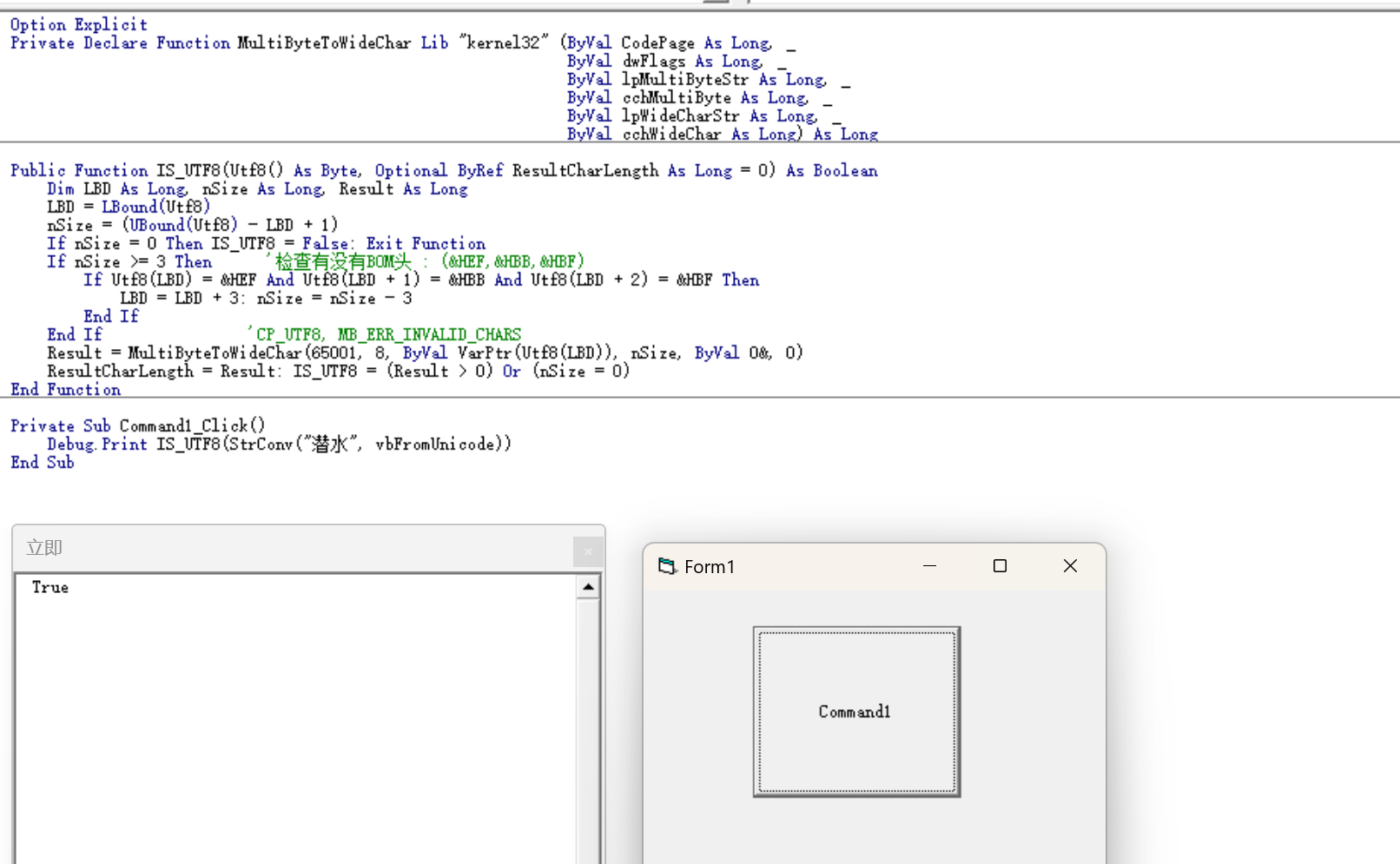The image size is (1400, 864).
Task: Click the End Sub line
Action: [x=43, y=462]
